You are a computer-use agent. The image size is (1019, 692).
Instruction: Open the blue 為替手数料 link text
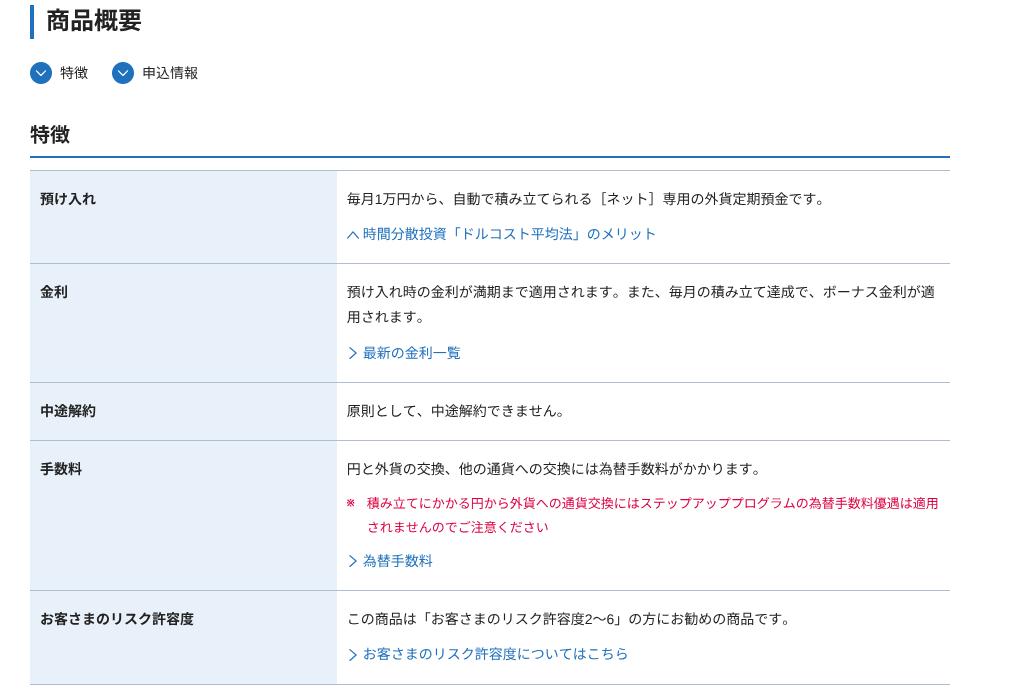[x=397, y=561]
